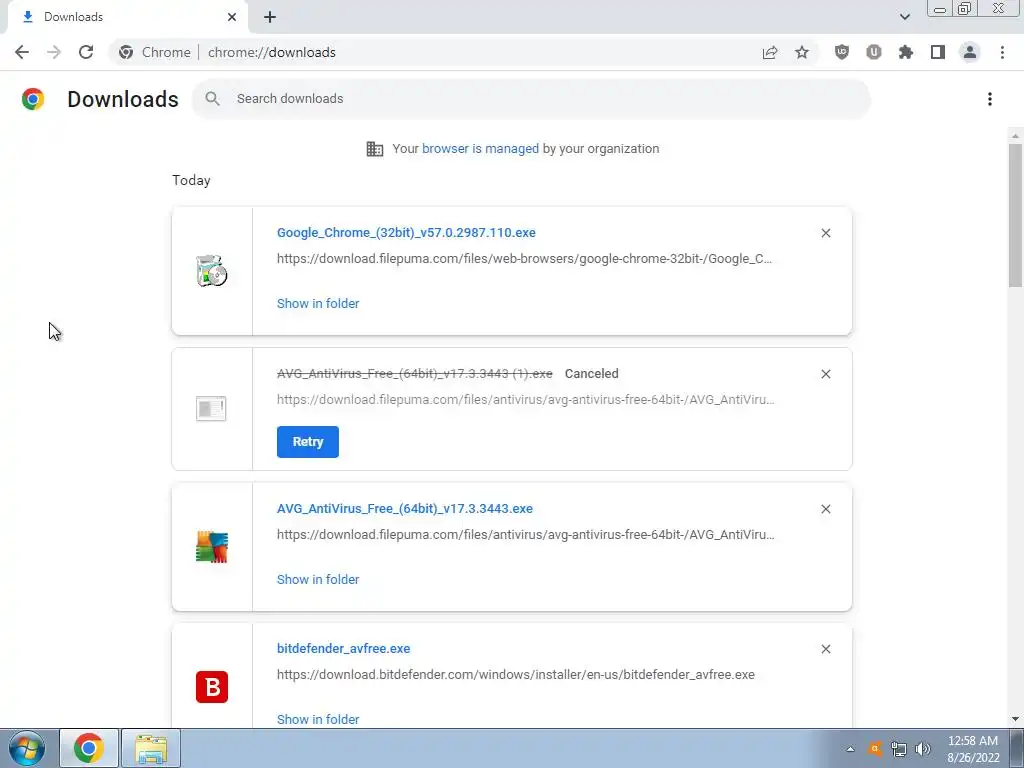Expand the tab search dropdown chevron
Image resolution: width=1024 pixels, height=768 pixels.
[904, 17]
